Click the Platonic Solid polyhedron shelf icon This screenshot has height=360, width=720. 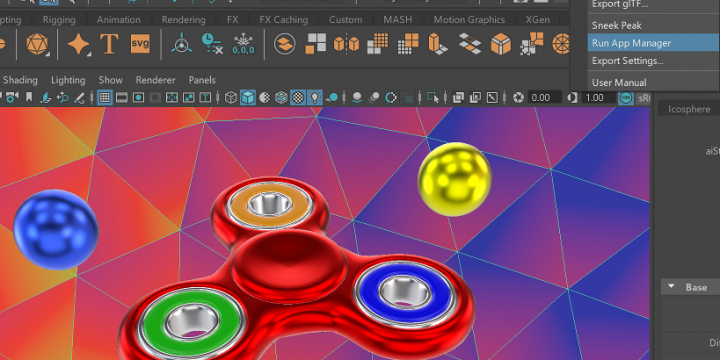[x=37, y=44]
